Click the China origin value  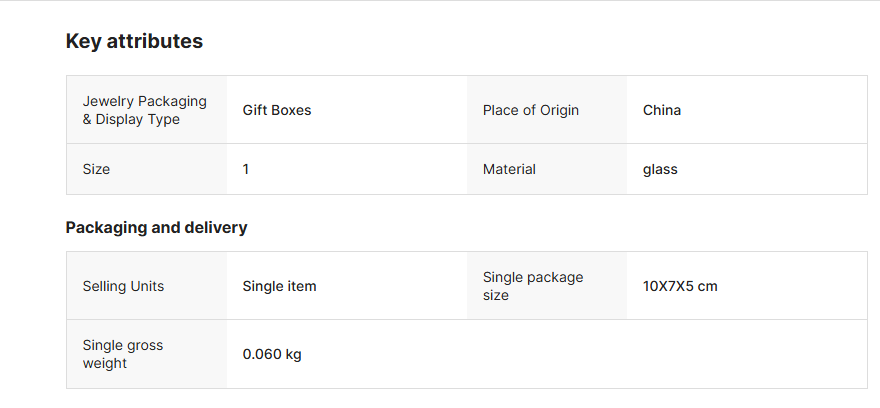point(662,110)
